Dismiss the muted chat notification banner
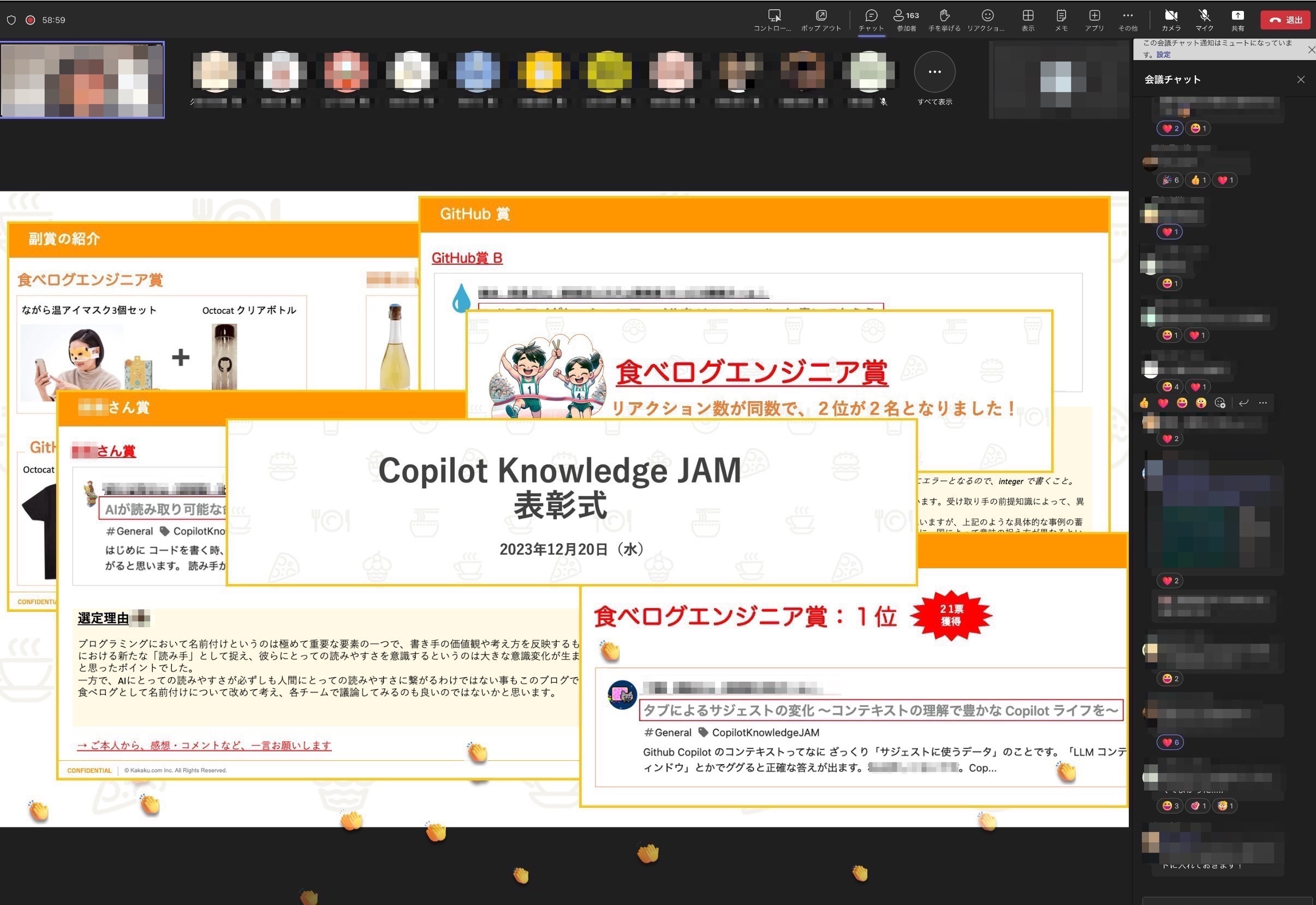Image resolution: width=1316 pixels, height=905 pixels. (1311, 49)
